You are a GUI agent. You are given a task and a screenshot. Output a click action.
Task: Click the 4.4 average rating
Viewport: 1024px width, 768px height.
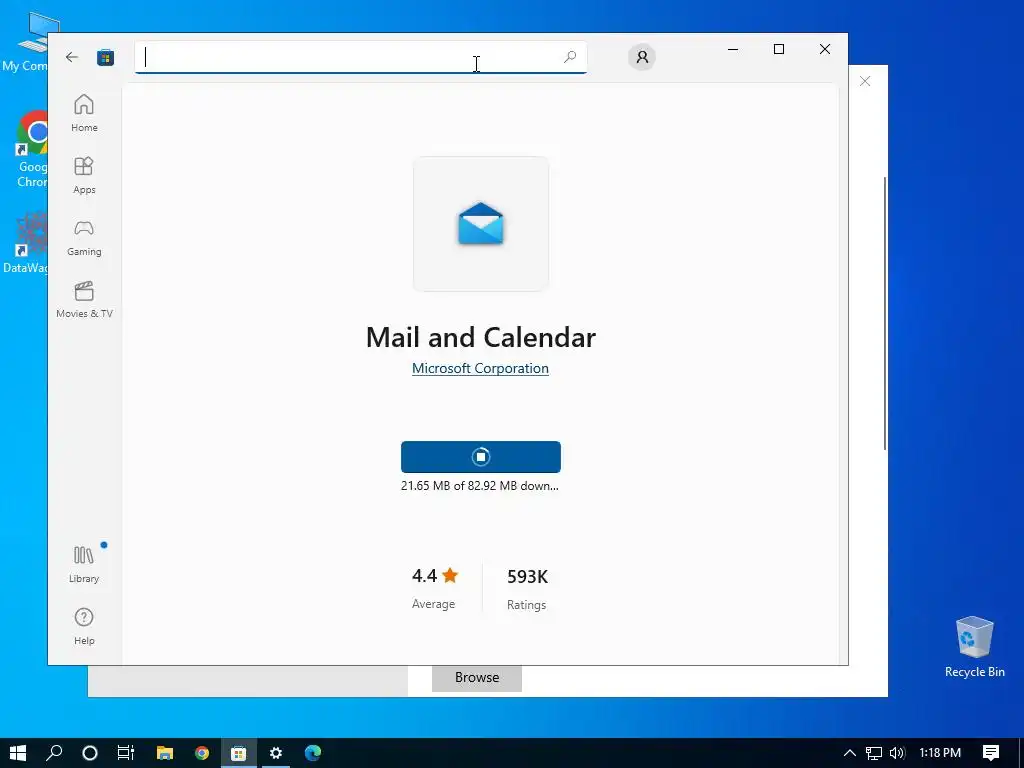coord(435,576)
